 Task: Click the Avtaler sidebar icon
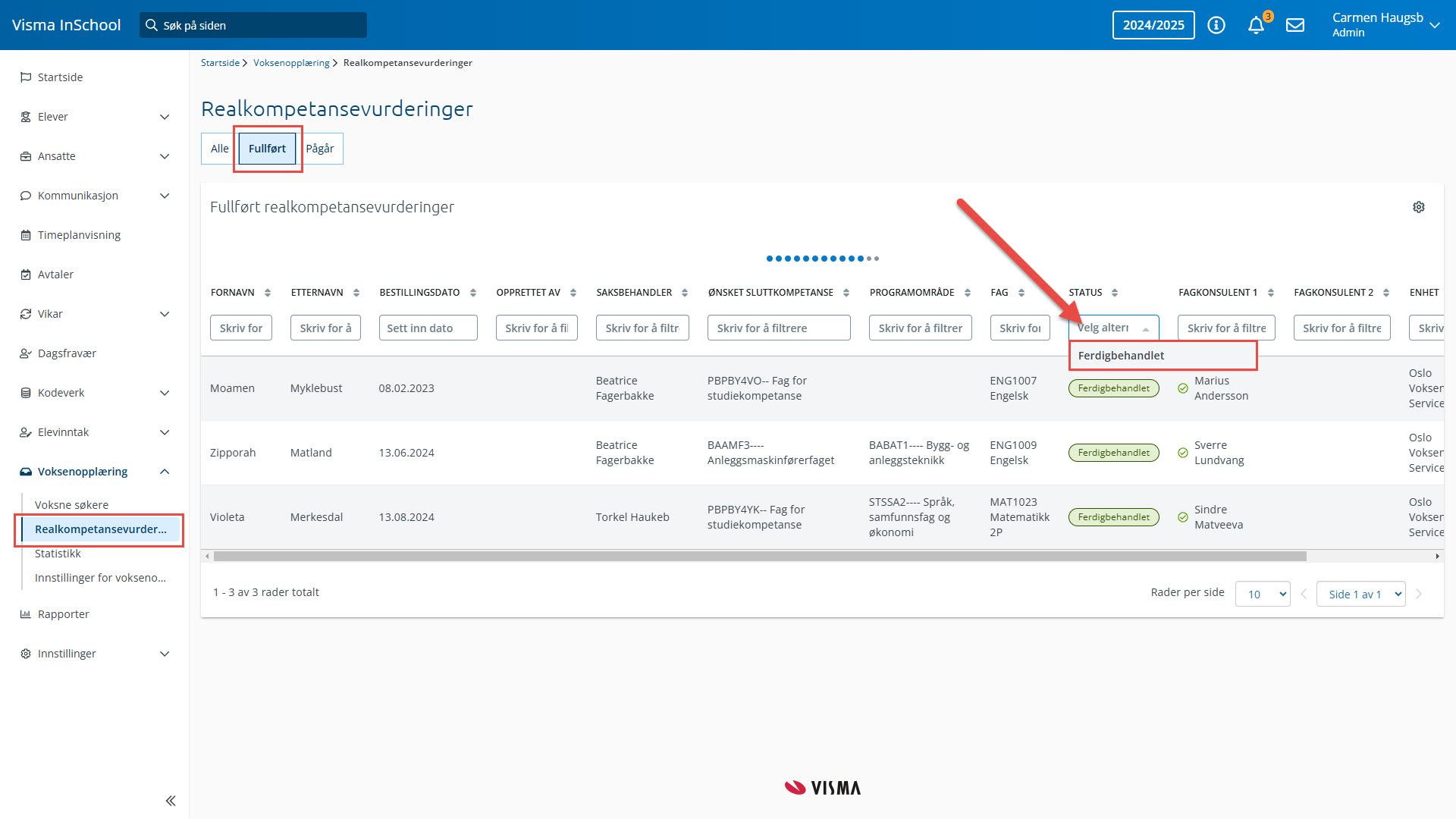coord(26,275)
